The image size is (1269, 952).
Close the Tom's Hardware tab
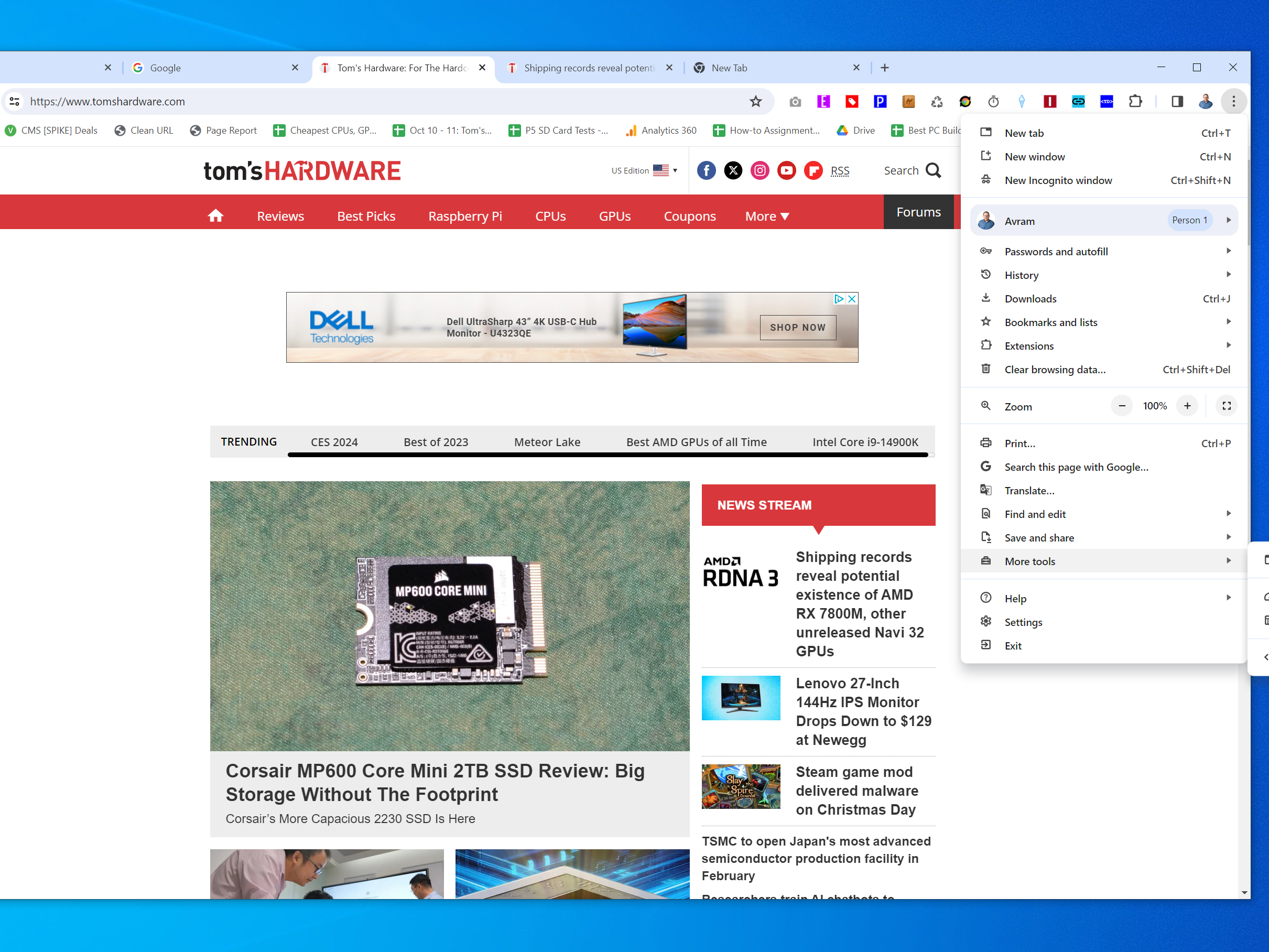[x=482, y=68]
